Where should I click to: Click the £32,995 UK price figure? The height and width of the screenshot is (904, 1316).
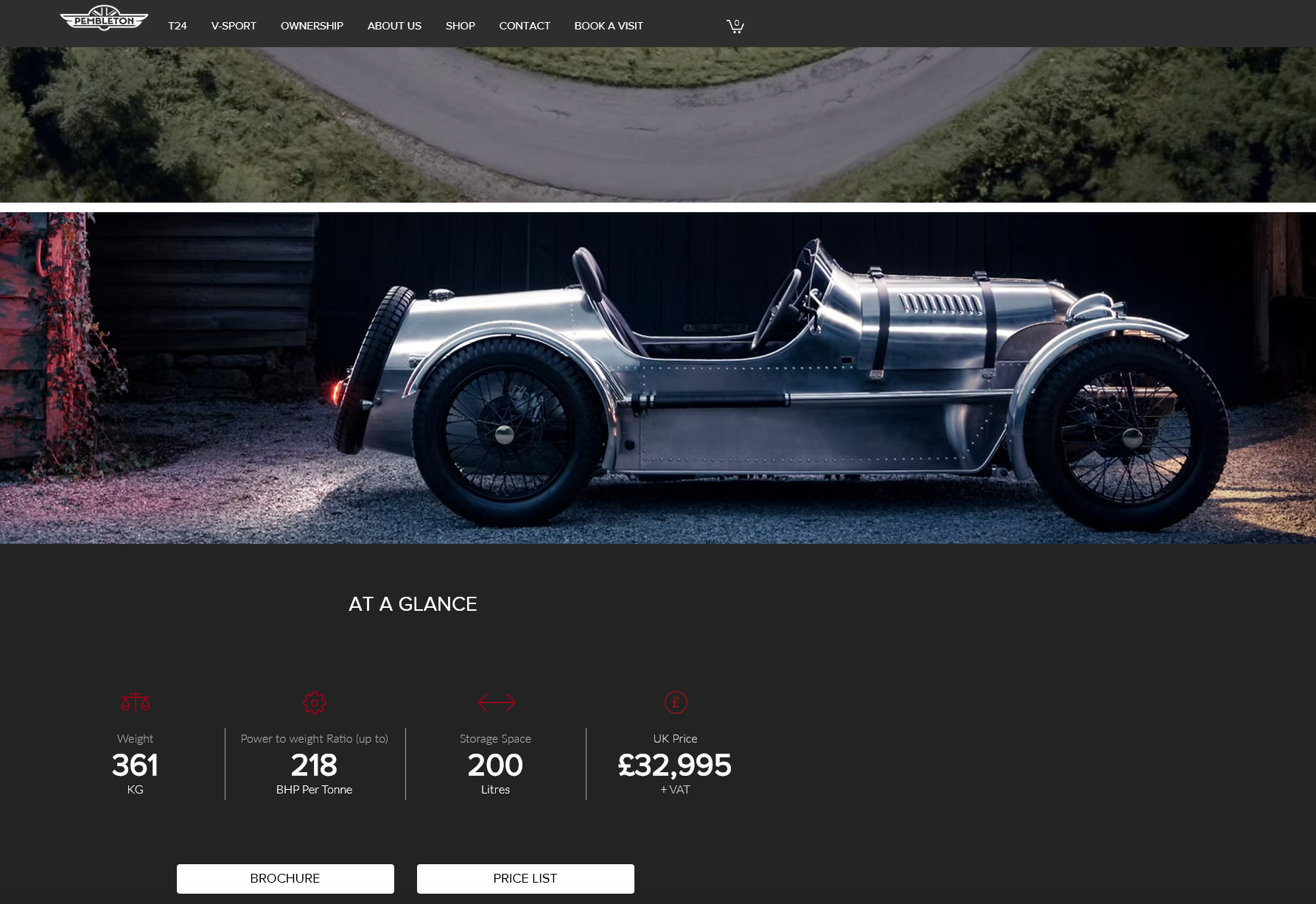coord(675,765)
